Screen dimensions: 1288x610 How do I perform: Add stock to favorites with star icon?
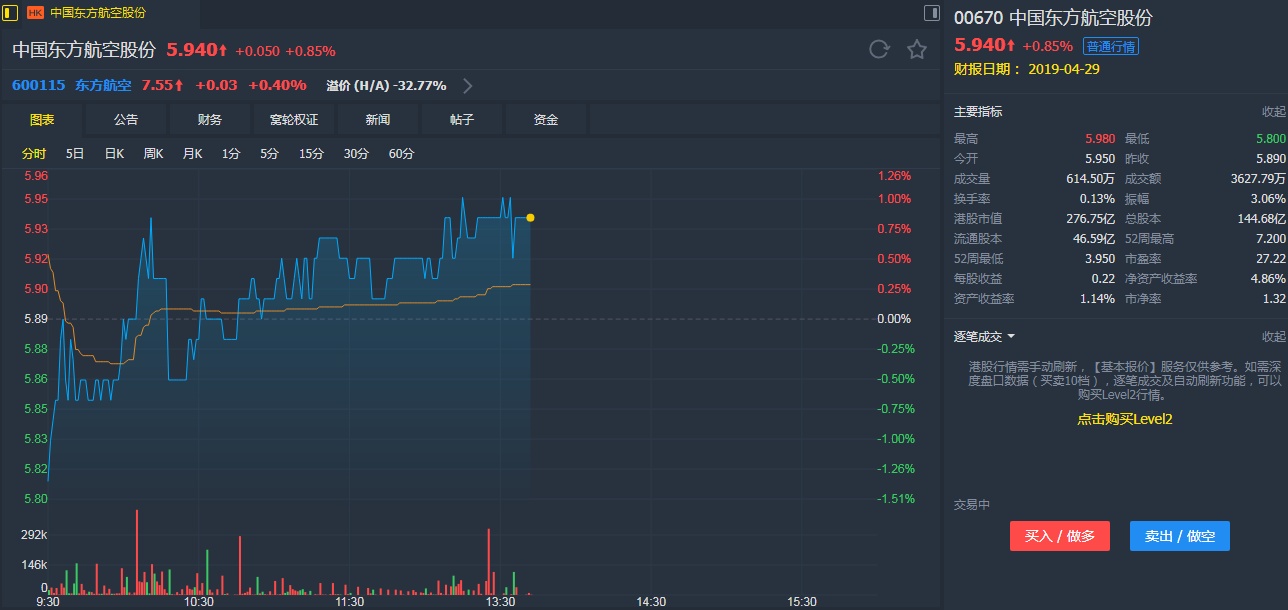coord(916,50)
